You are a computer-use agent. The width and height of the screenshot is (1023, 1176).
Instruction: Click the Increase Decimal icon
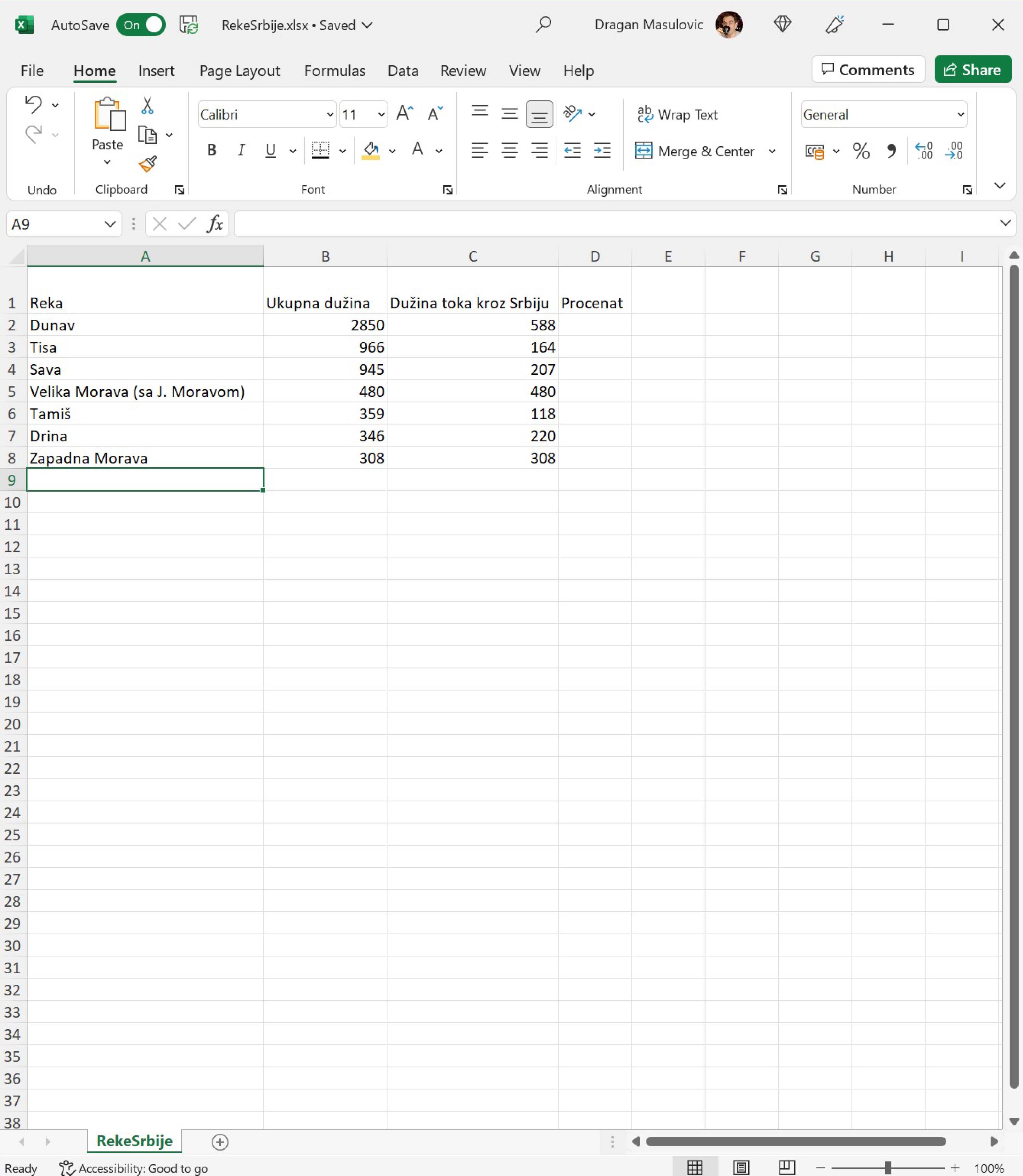click(923, 151)
